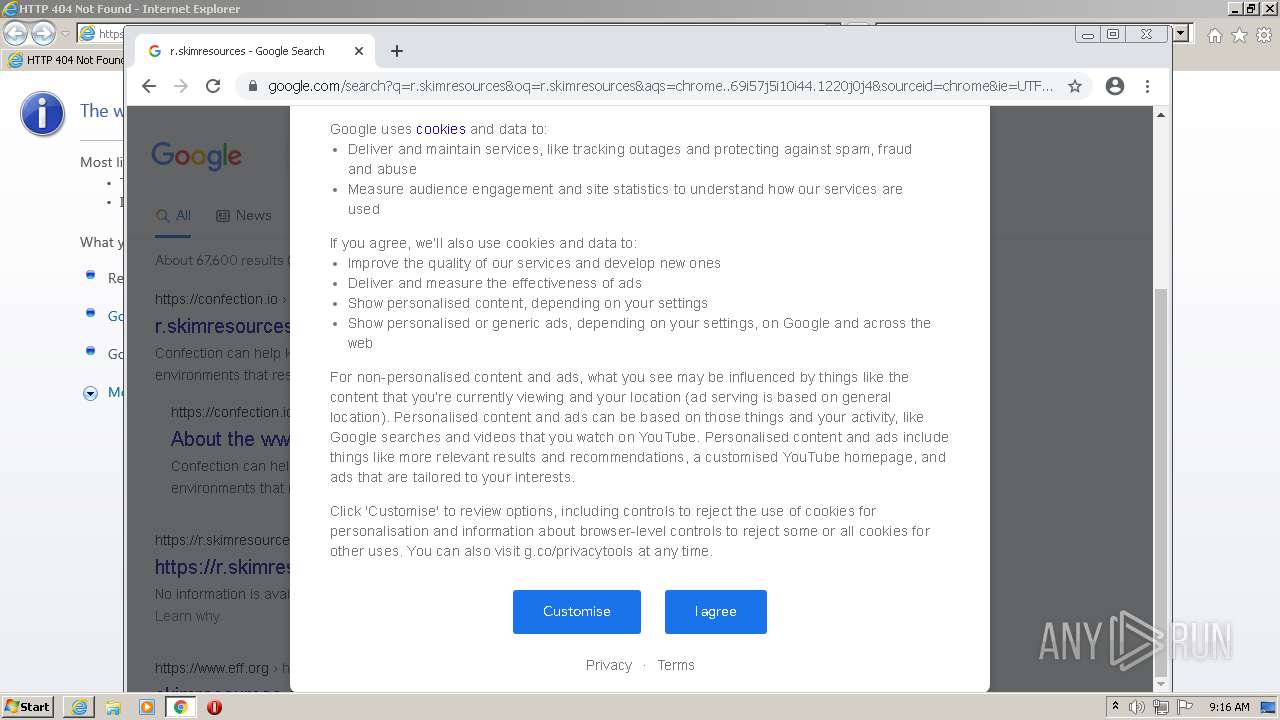Click the Chrome back arrow
Image resolution: width=1280 pixels, height=720 pixels.
[x=149, y=86]
